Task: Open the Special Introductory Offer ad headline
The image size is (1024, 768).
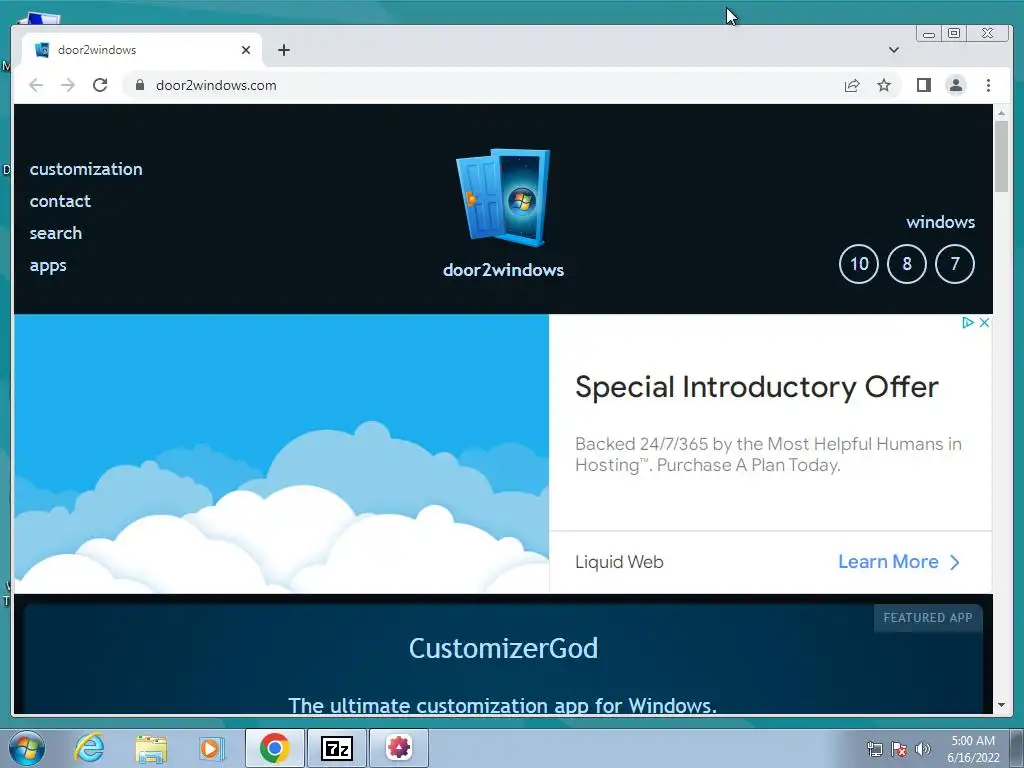Action: (757, 387)
